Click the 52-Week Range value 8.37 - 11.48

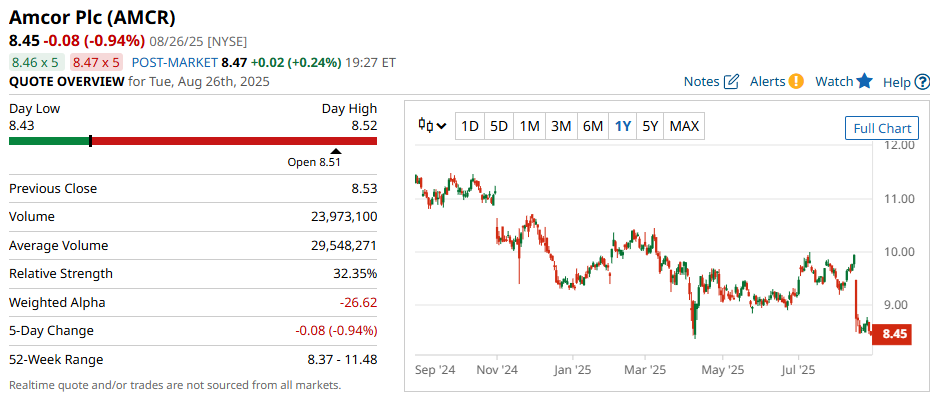340,359
